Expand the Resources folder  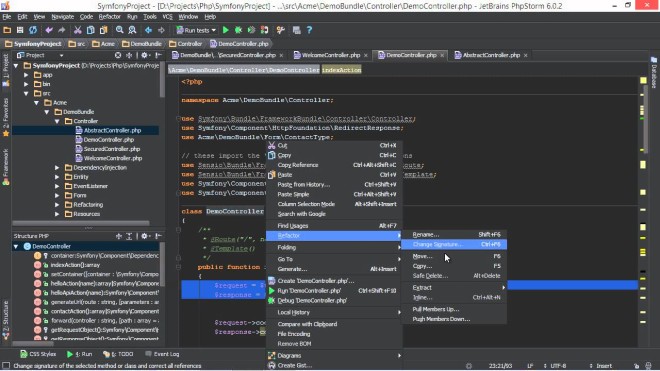tap(57, 214)
